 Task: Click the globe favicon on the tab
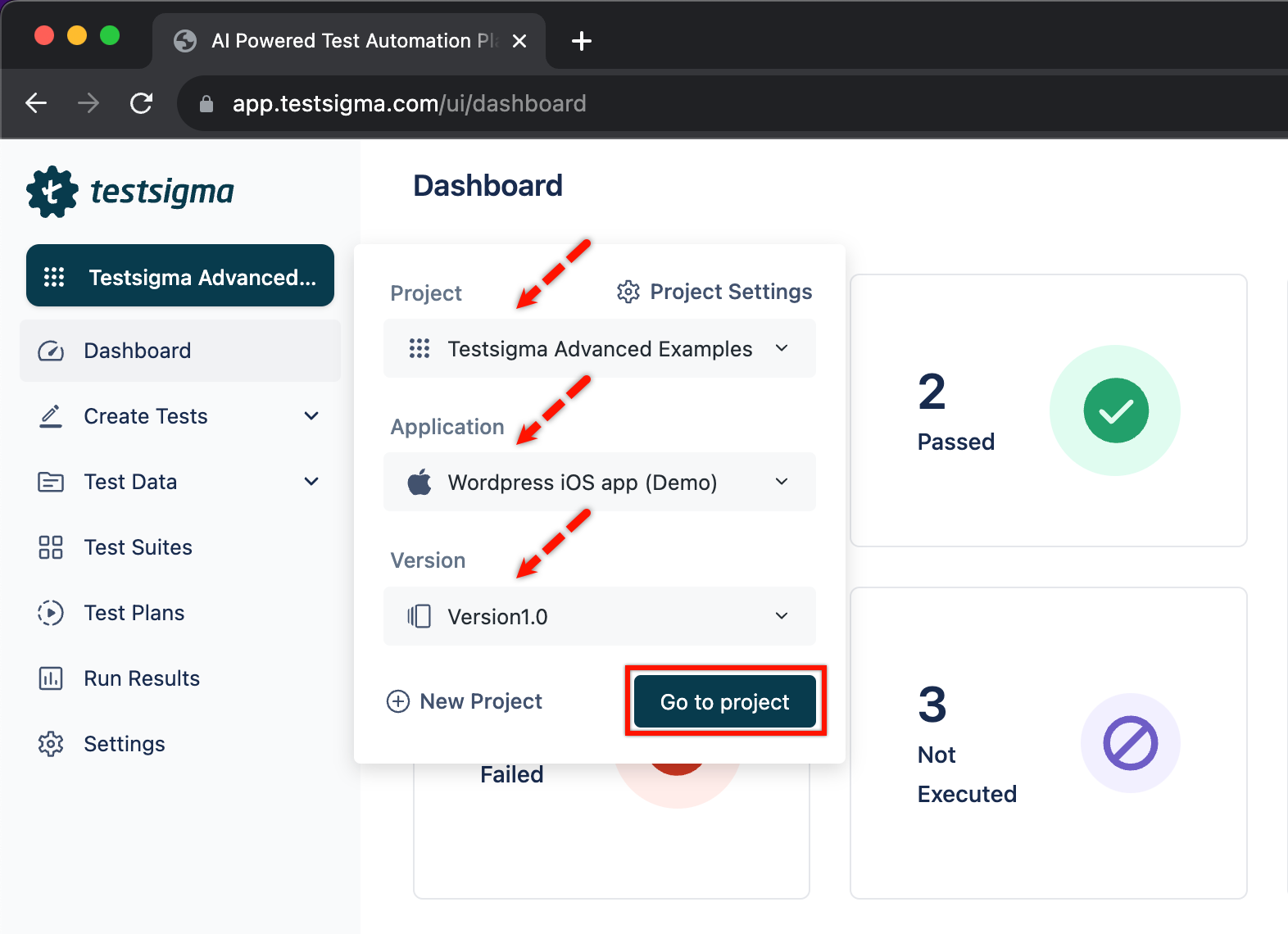pos(185,41)
